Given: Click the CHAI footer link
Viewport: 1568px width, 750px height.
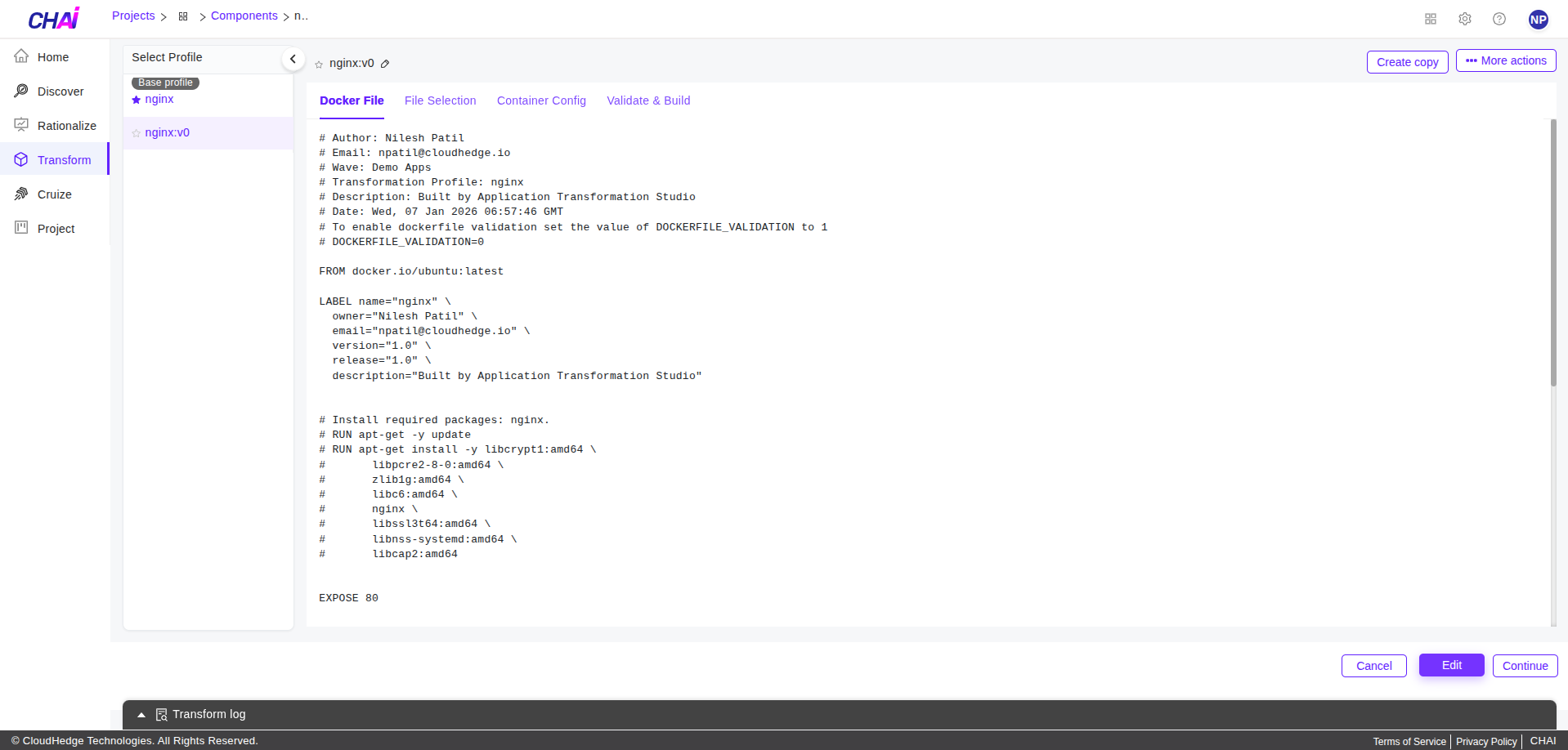Looking at the screenshot, I should click(x=1543, y=741).
